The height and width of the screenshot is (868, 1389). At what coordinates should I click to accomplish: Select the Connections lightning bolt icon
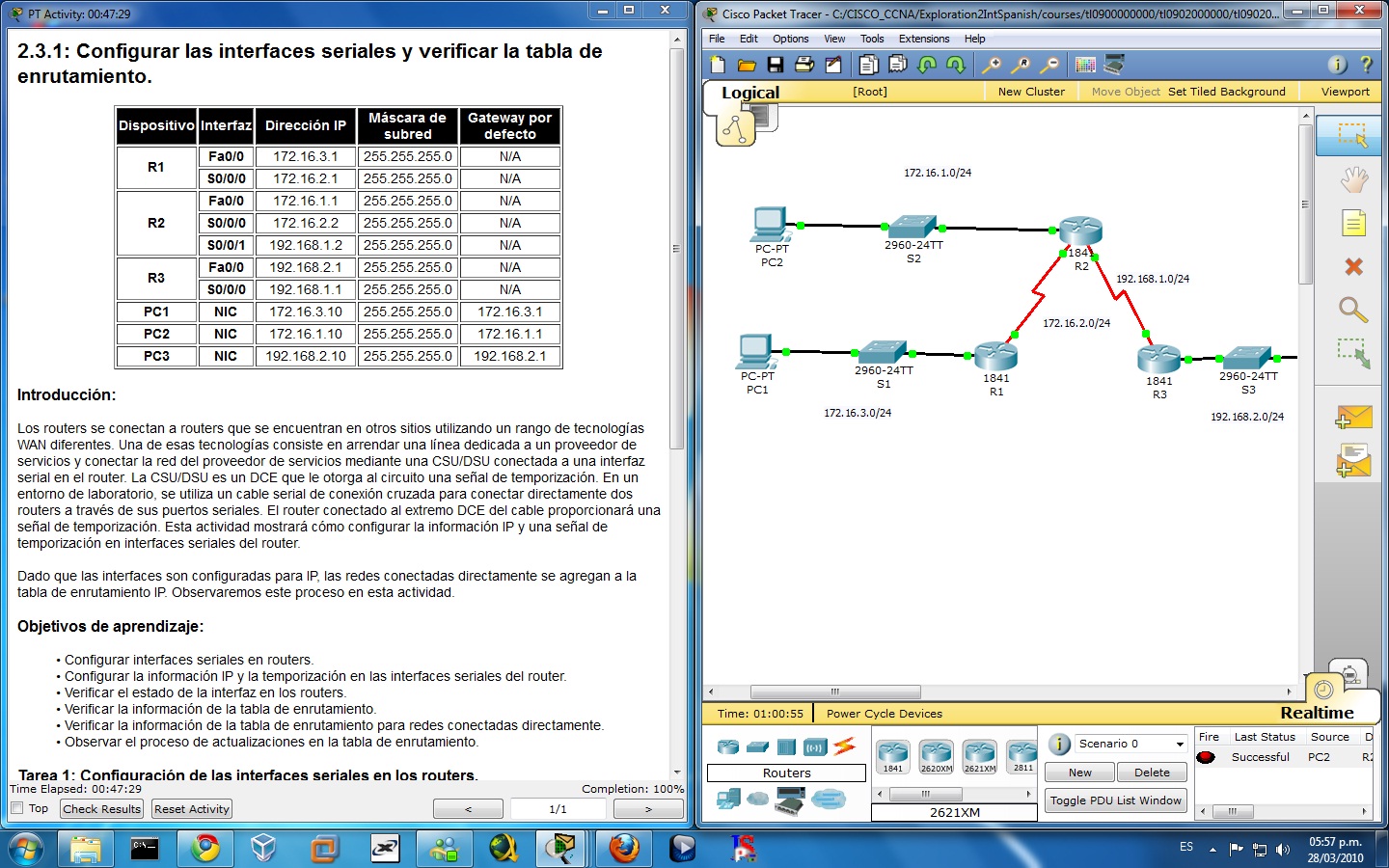tap(844, 746)
